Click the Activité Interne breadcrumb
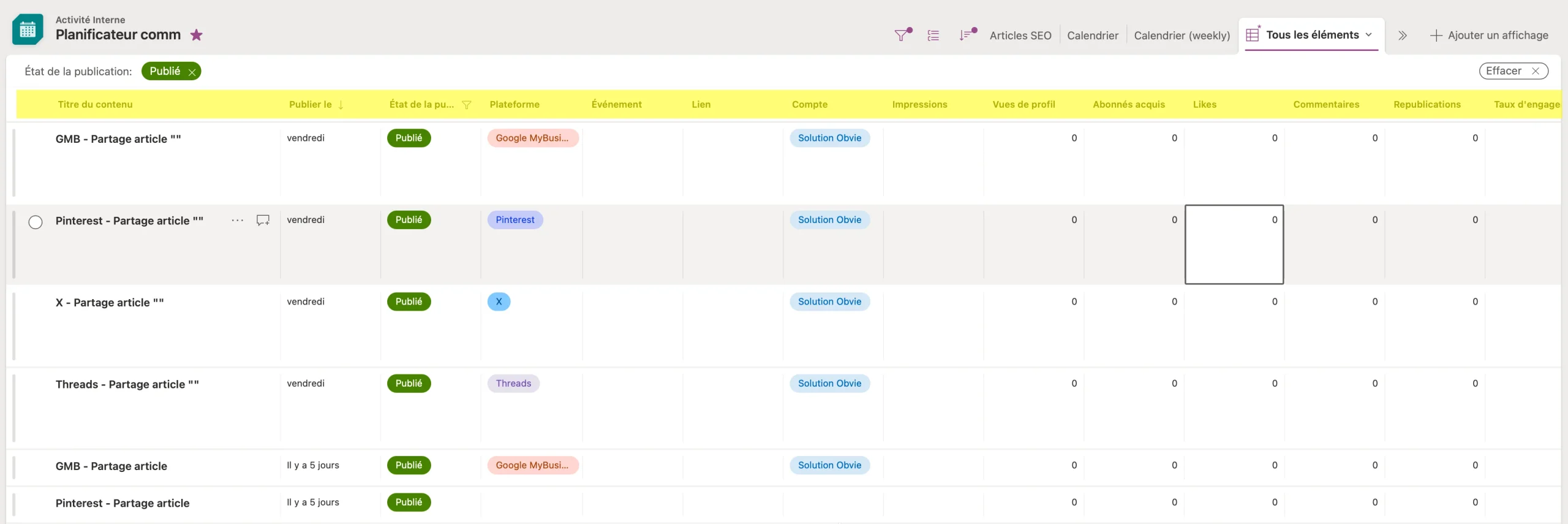Viewport: 1568px width, 524px height. click(x=90, y=20)
